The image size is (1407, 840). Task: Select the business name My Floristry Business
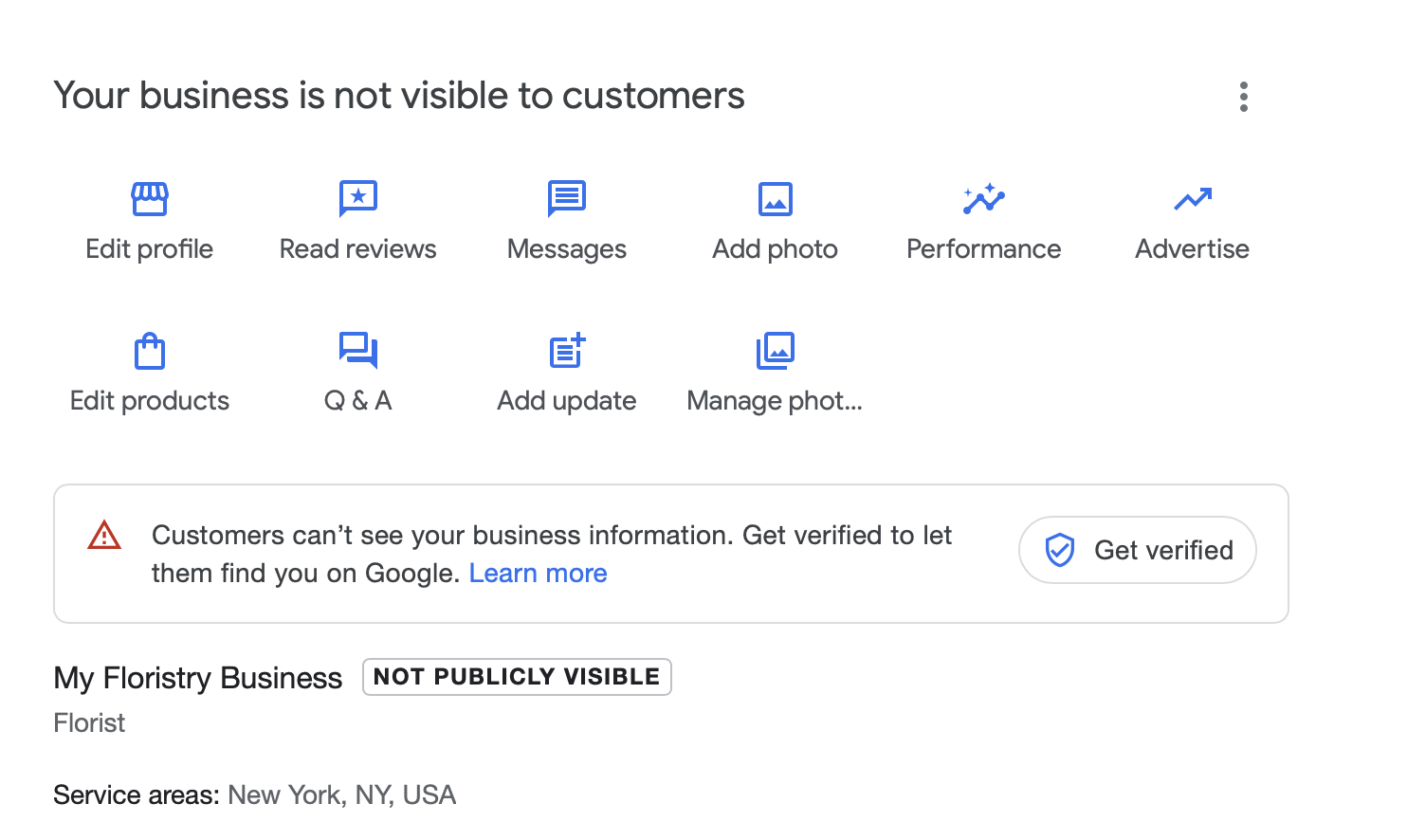pos(197,678)
